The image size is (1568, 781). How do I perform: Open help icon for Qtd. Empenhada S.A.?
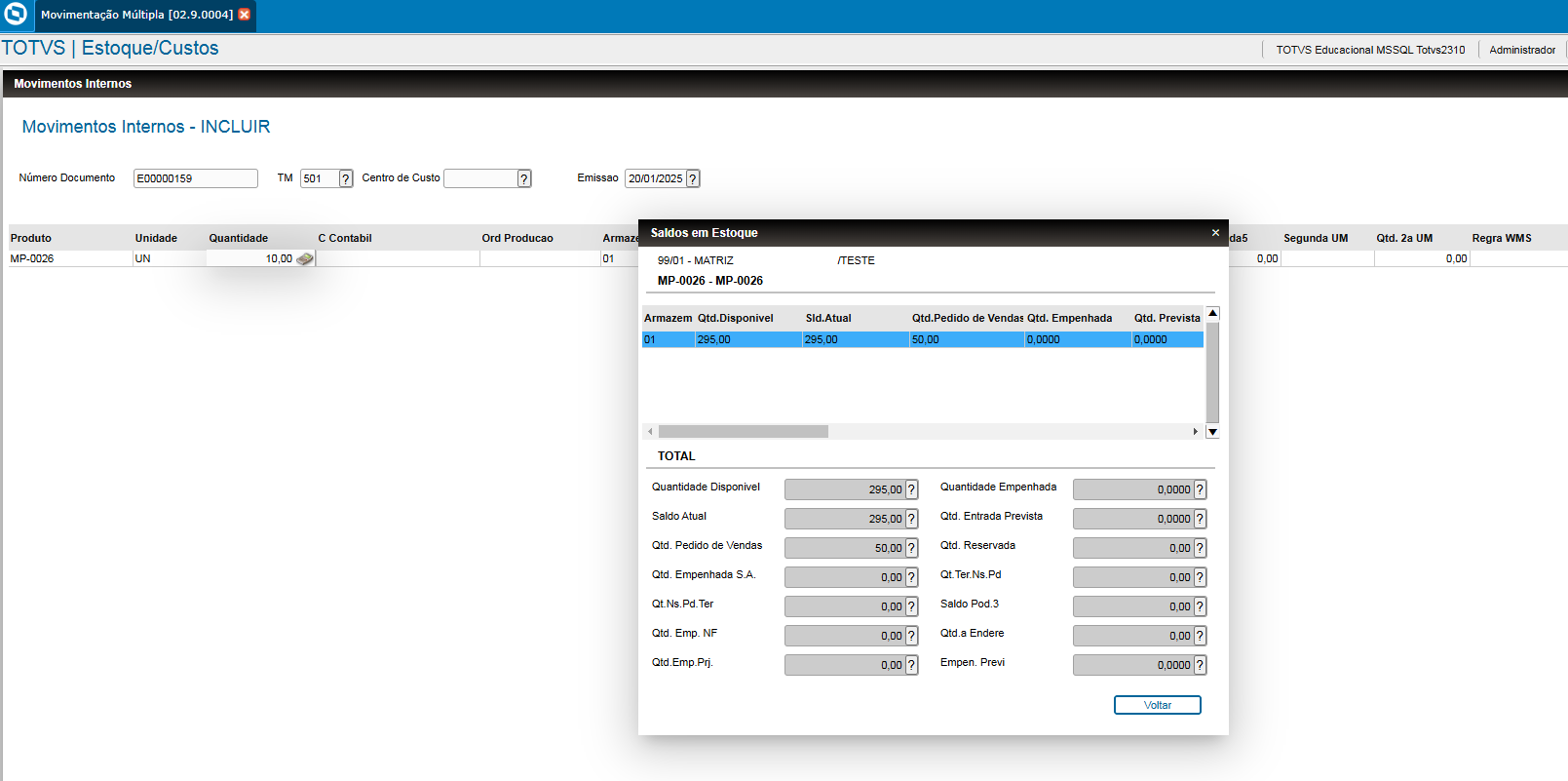pyautogui.click(x=911, y=577)
